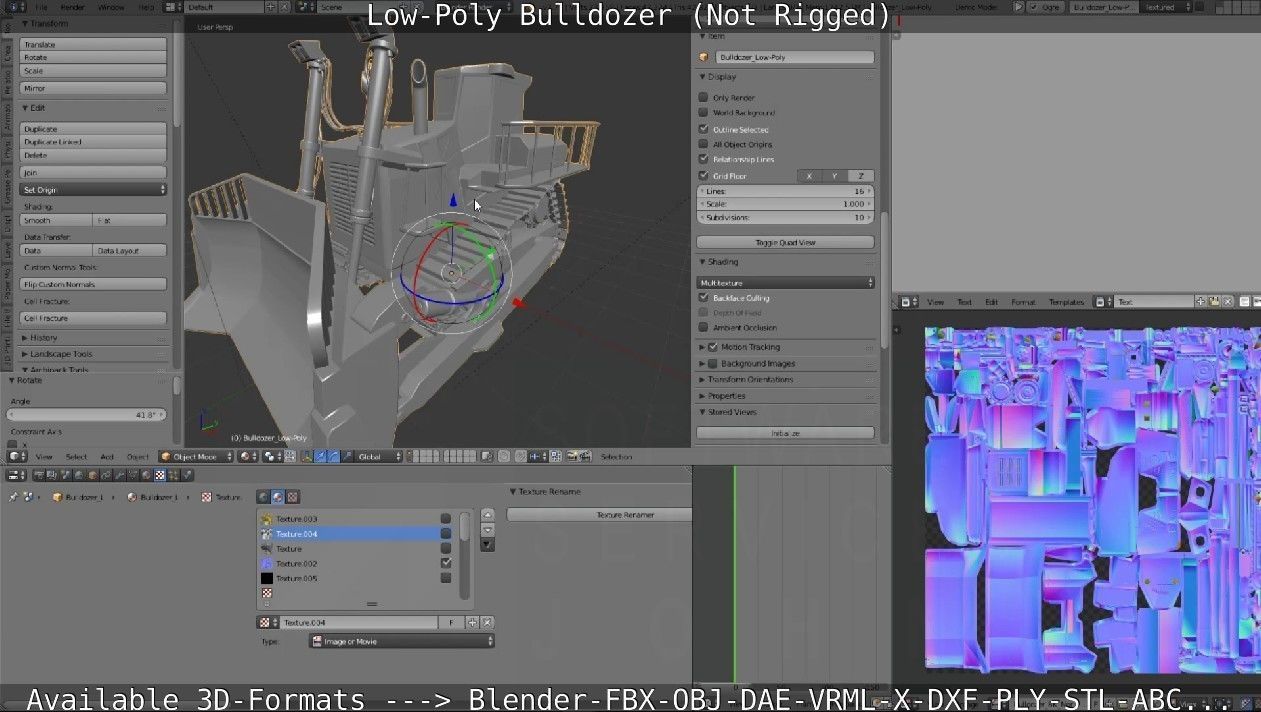The height and width of the screenshot is (712, 1261).
Task: Open Select menu in 3D view header
Action: coord(76,457)
